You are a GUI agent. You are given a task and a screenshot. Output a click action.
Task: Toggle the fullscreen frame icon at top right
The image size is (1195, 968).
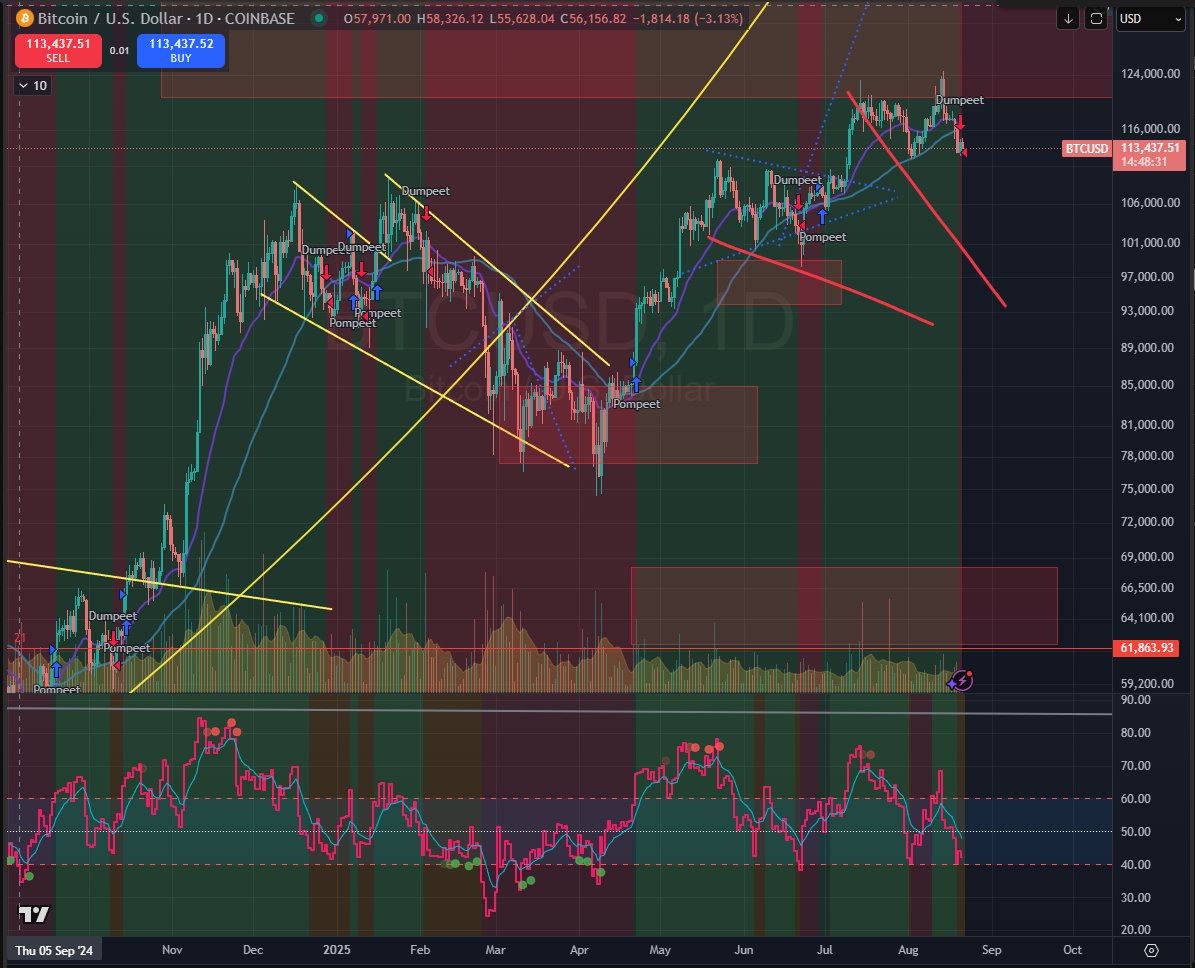pos(1096,19)
